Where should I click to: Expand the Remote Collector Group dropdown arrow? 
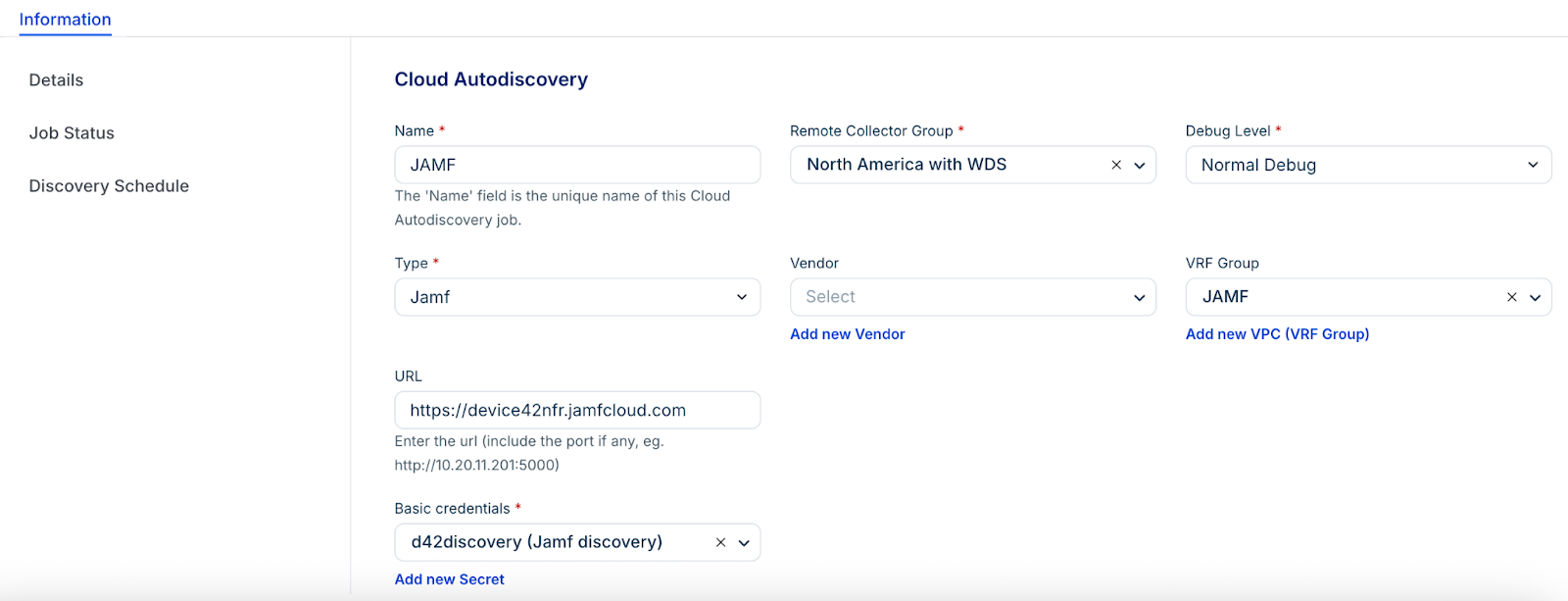pos(1140,165)
